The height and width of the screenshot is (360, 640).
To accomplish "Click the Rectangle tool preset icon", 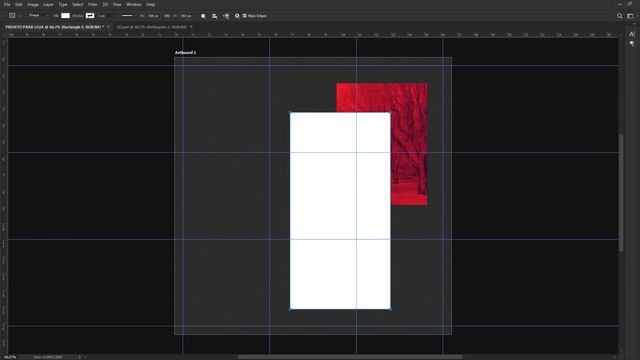I will click(x=12, y=16).
